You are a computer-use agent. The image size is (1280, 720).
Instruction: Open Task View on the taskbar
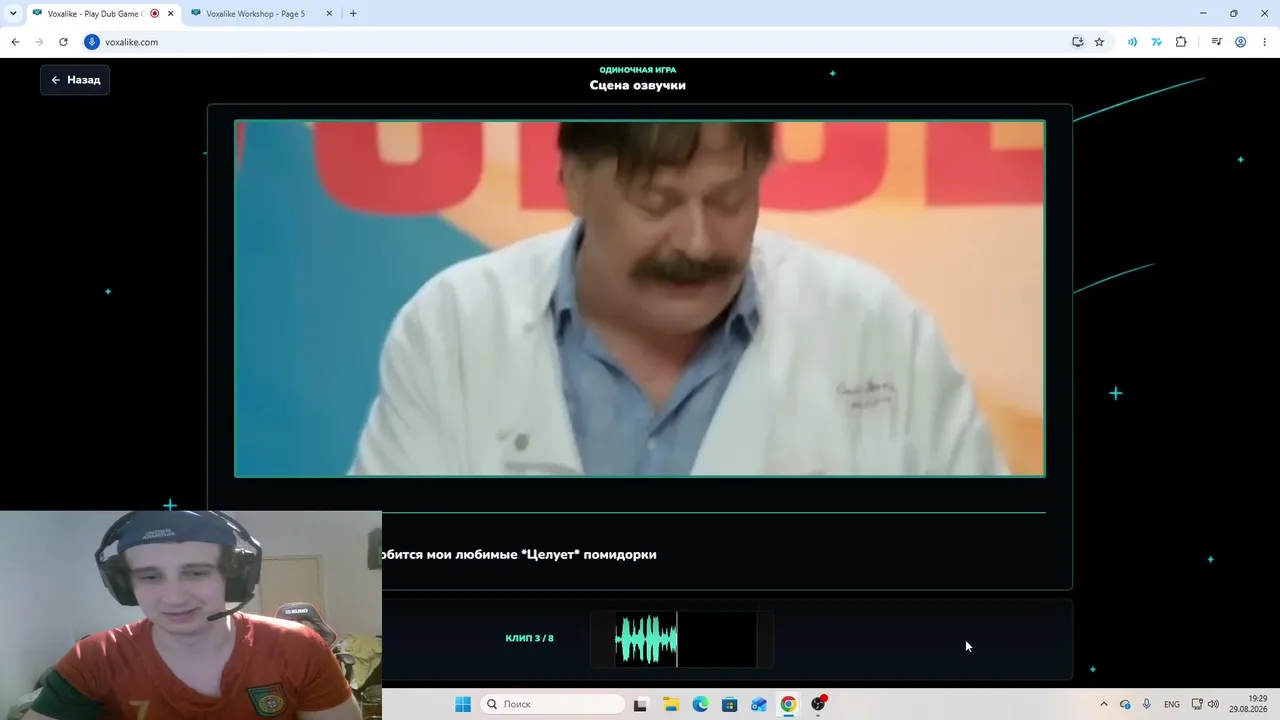640,704
